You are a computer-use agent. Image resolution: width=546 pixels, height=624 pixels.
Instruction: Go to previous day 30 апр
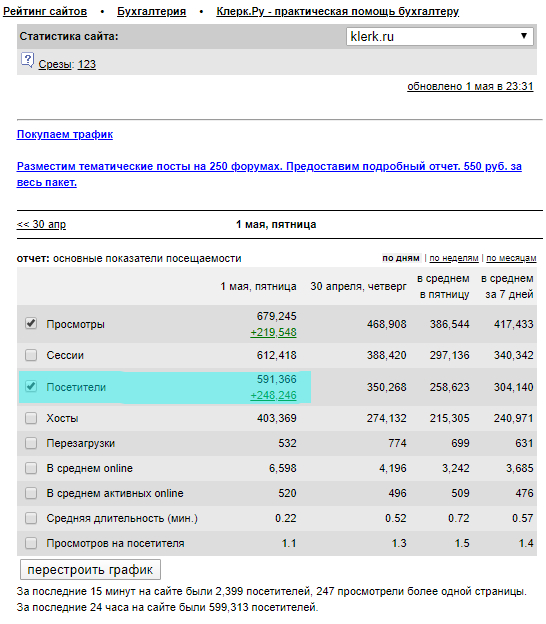pyautogui.click(x=41, y=224)
